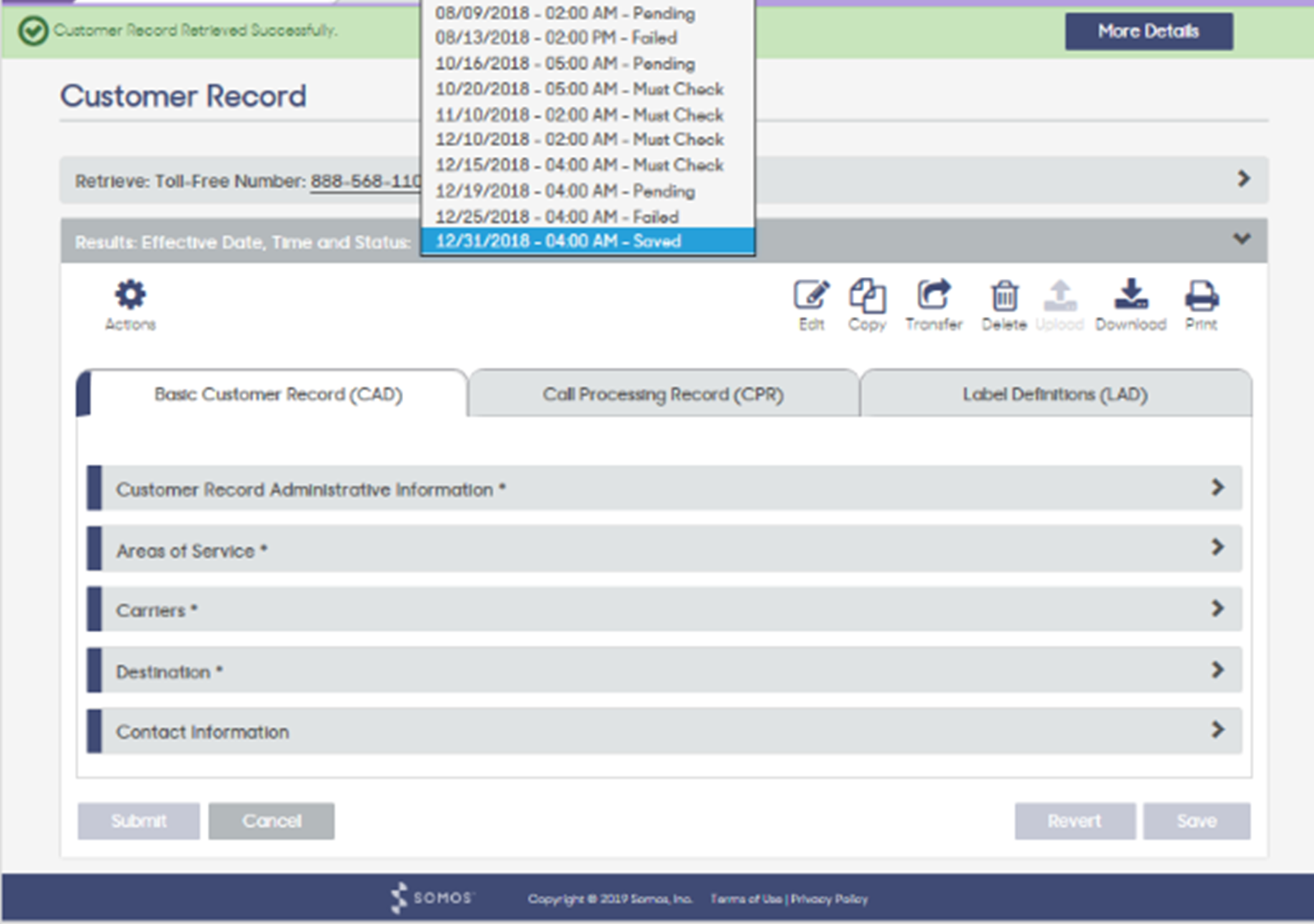This screenshot has height=924, width=1314.
Task: Switch to Label Definitions (LAD) tab
Action: pyautogui.click(x=1055, y=394)
